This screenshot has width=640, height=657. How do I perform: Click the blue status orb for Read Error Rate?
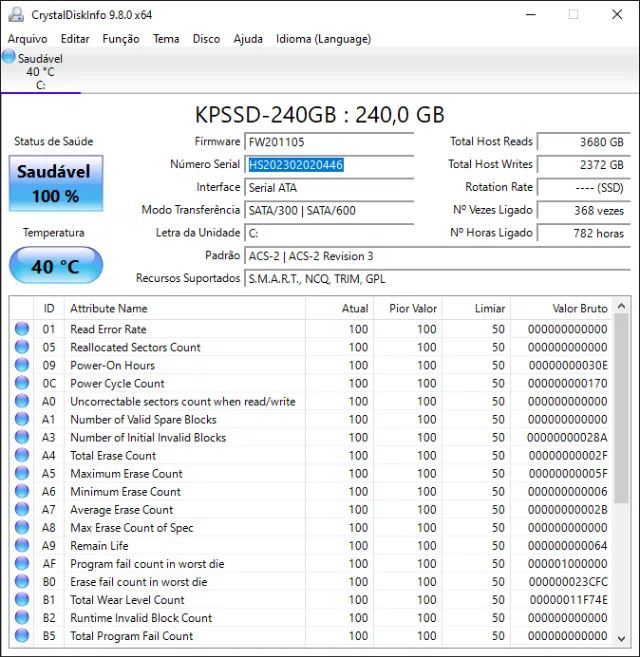pyautogui.click(x=22, y=329)
